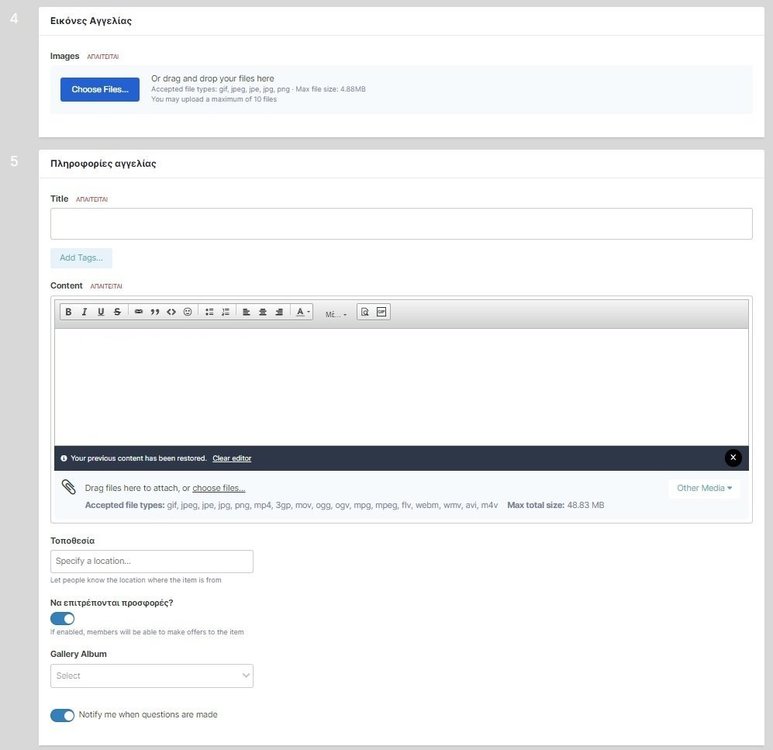Screen dimensions: 773x750
Task: Center-align the editor text
Action: 263,312
